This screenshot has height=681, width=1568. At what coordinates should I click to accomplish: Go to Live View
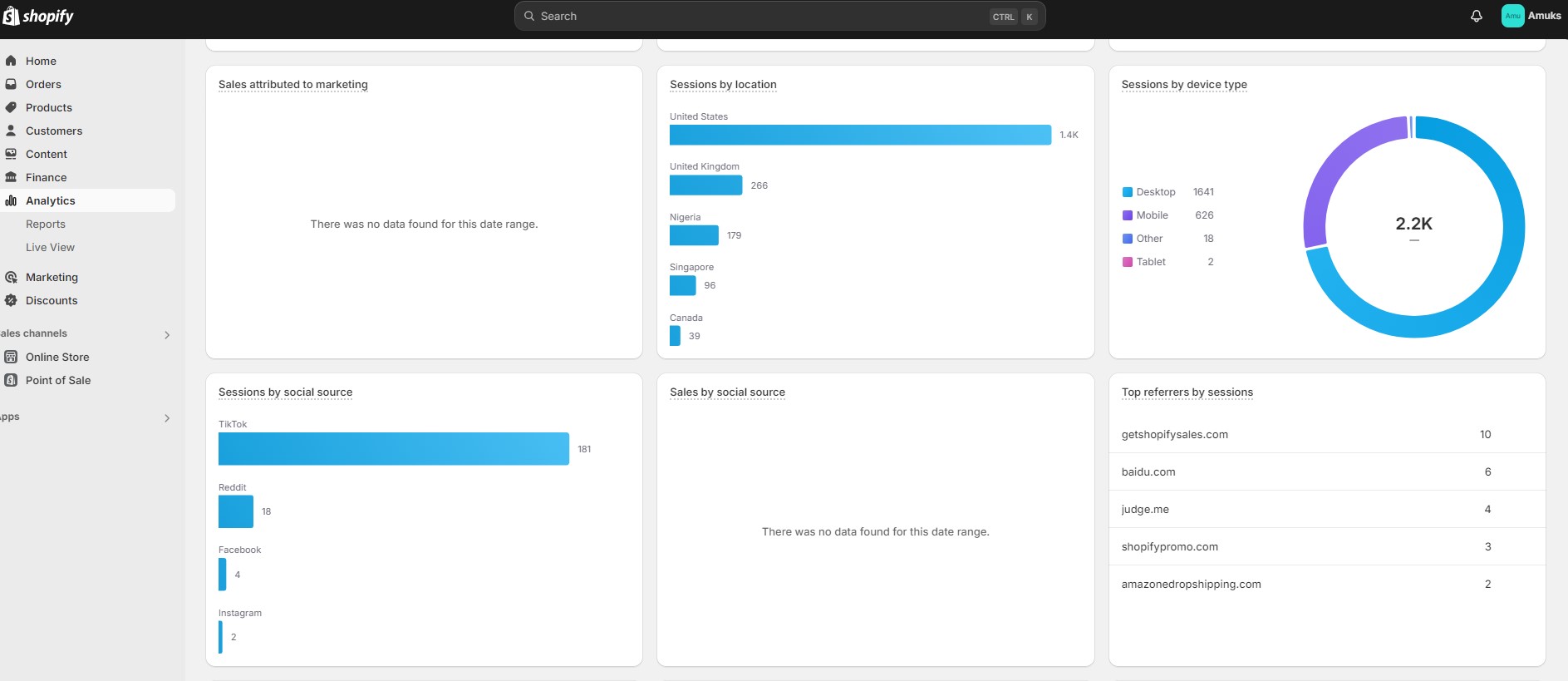coord(50,247)
